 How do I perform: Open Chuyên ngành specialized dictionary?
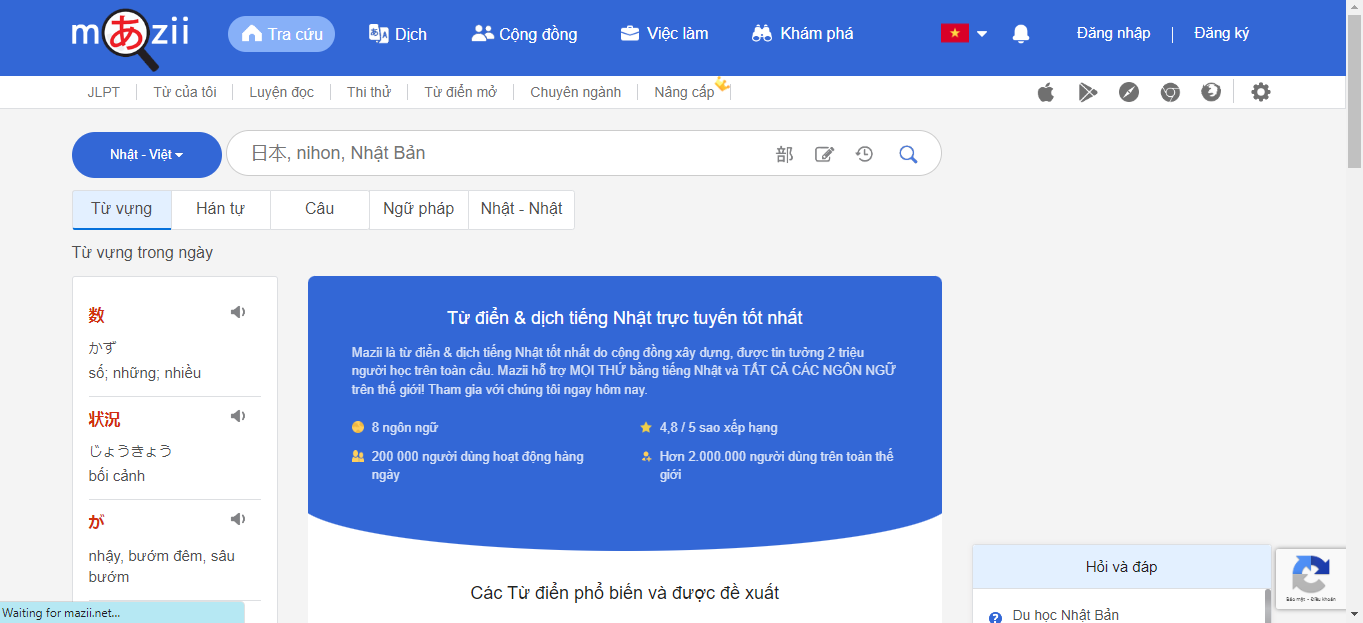(575, 92)
